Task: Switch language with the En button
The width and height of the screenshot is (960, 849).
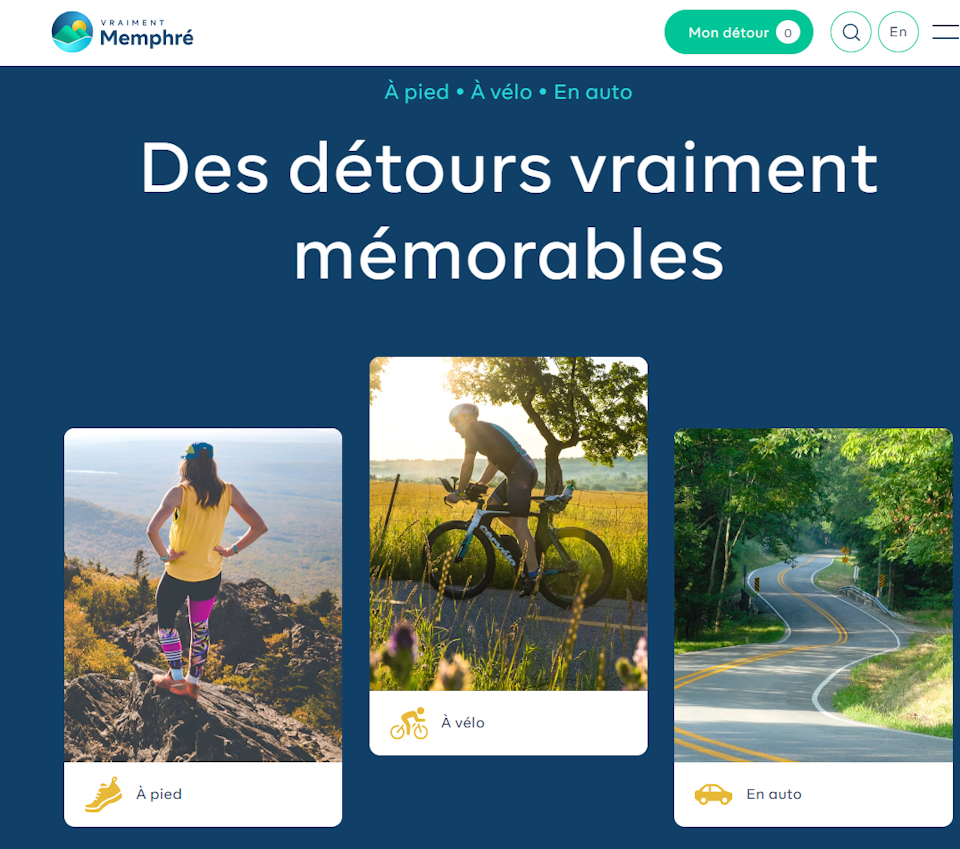Action: (x=898, y=32)
